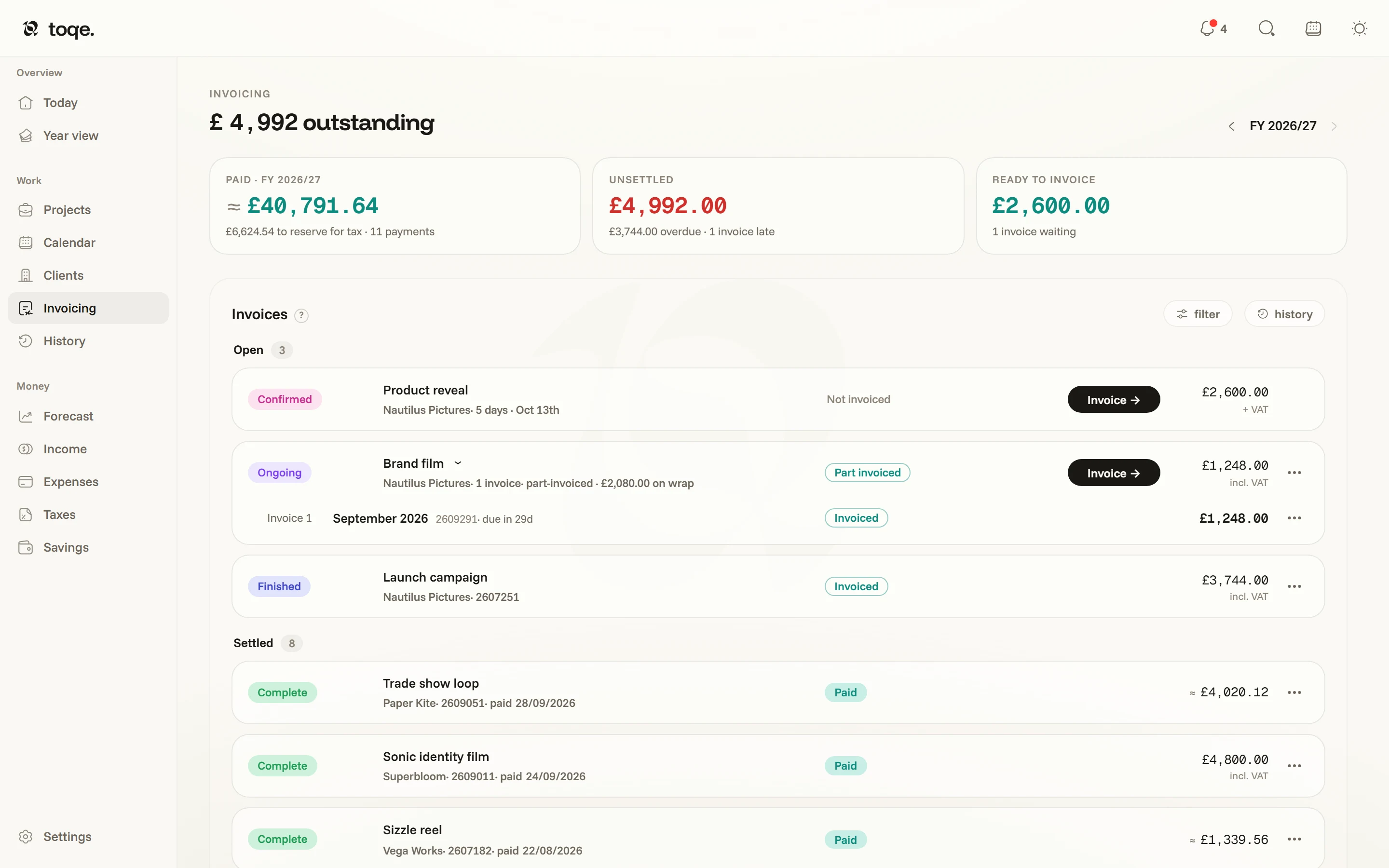Open Today in sidebar

pyautogui.click(x=88, y=103)
